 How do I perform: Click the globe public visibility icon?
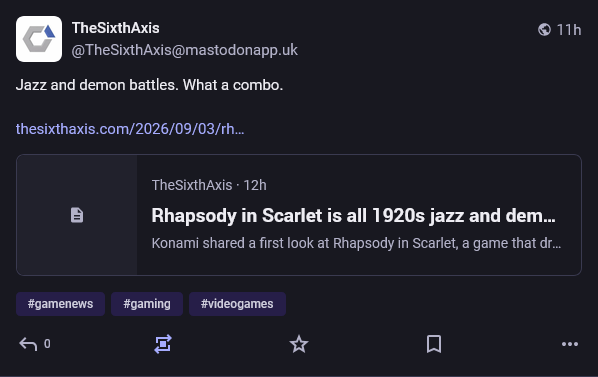tap(544, 29)
